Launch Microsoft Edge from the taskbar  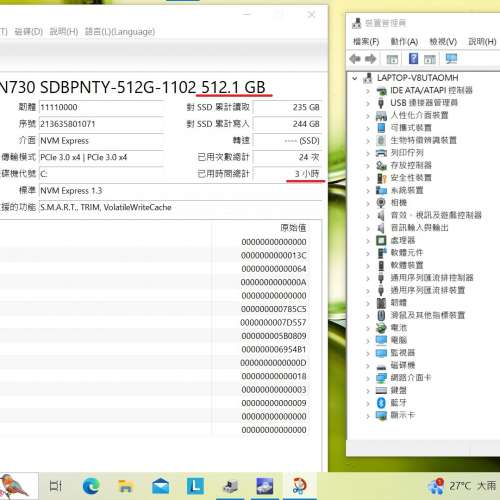point(91,486)
